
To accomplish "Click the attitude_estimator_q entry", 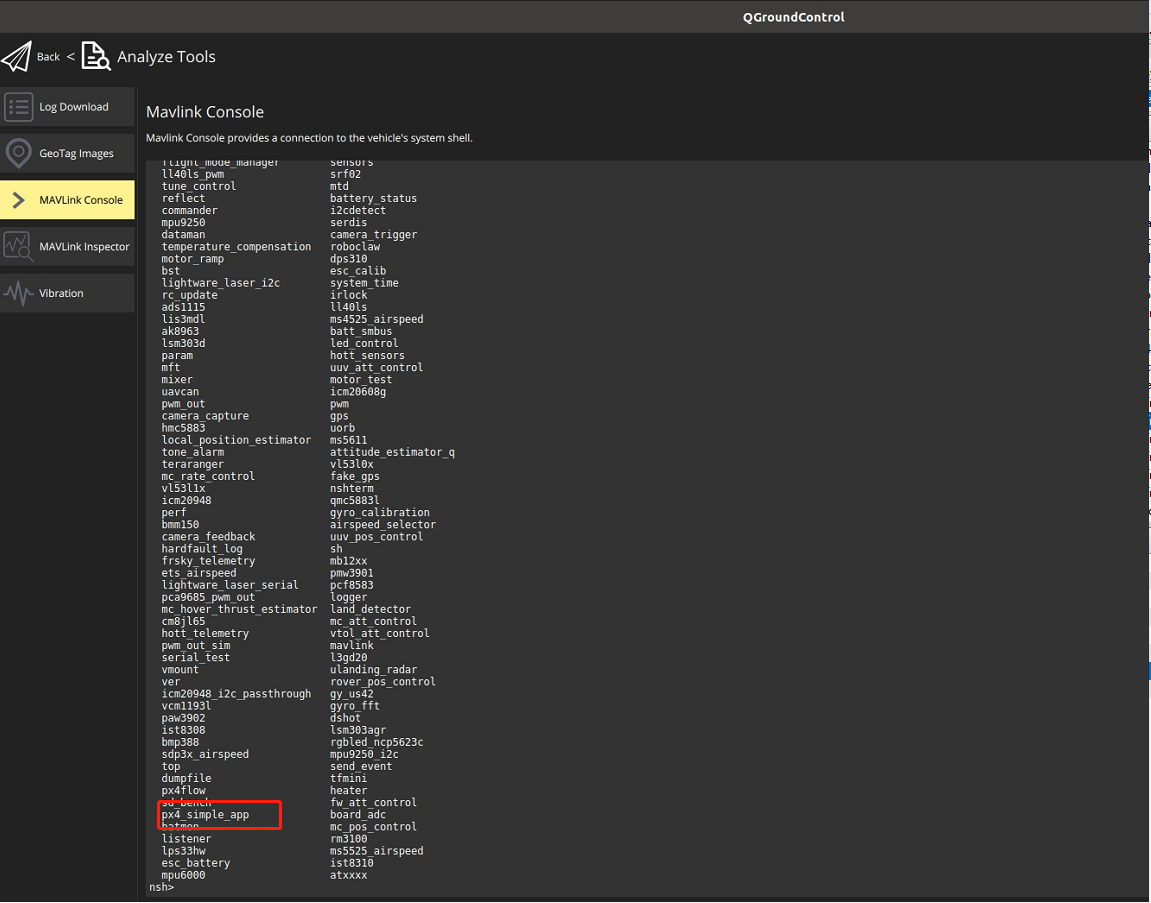I will click(x=393, y=452).
